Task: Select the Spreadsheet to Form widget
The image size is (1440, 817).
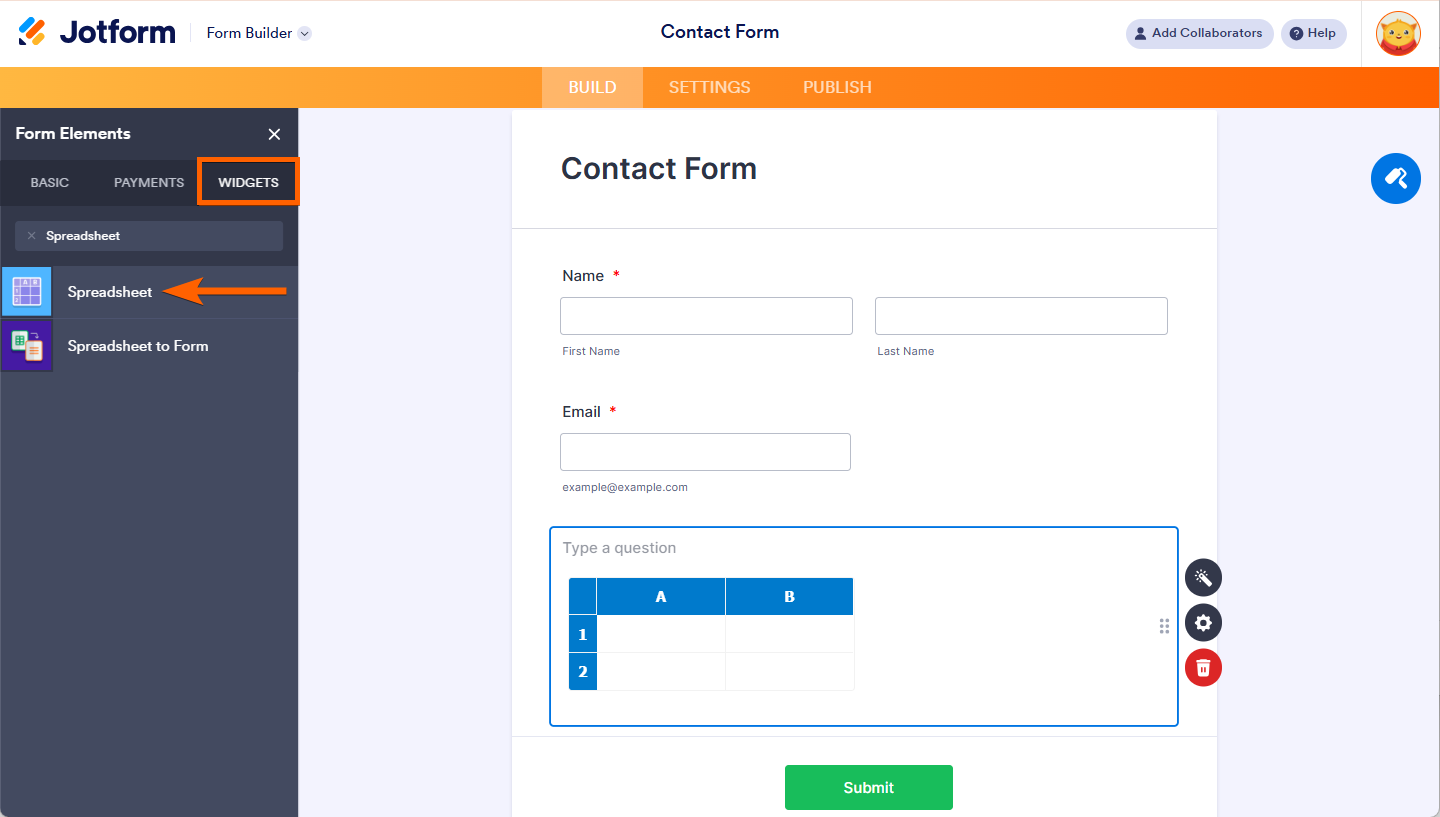Action: point(138,346)
